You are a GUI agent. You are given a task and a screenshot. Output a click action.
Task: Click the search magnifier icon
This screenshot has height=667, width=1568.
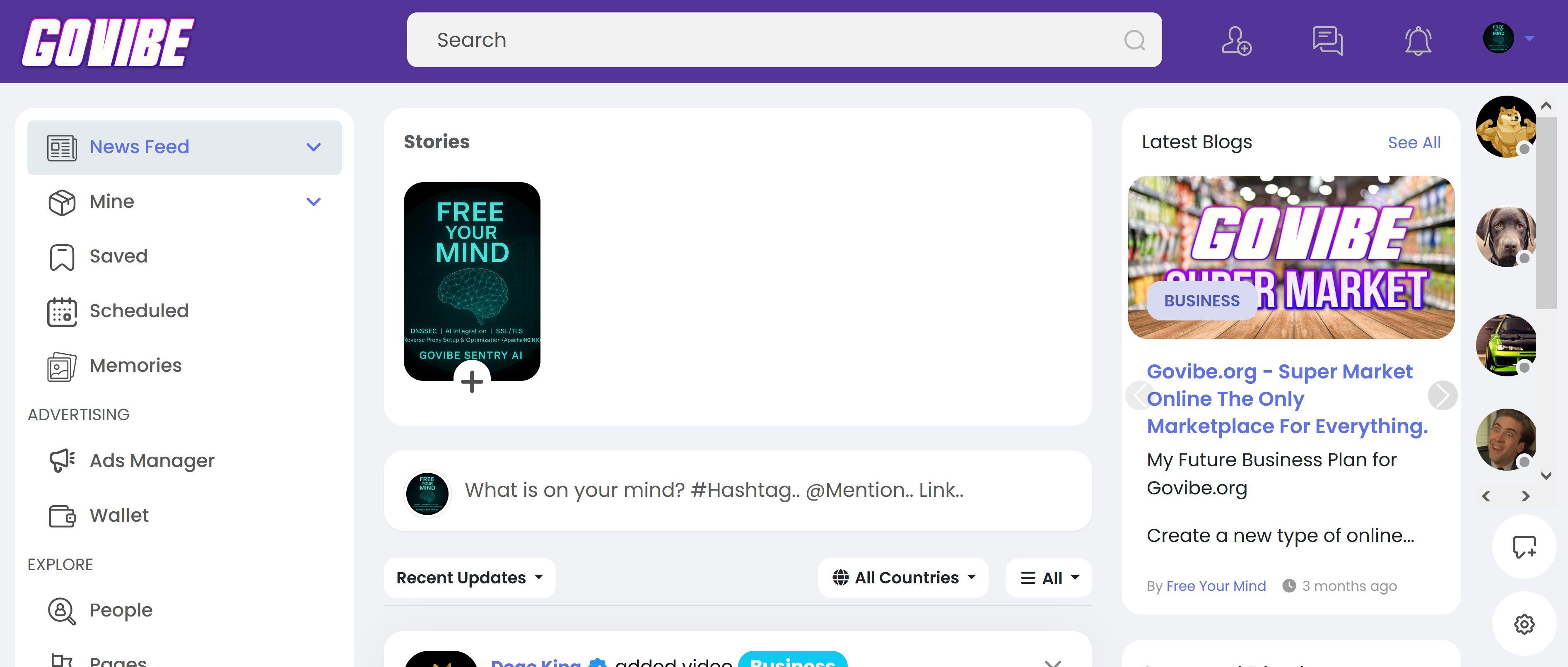[1134, 40]
